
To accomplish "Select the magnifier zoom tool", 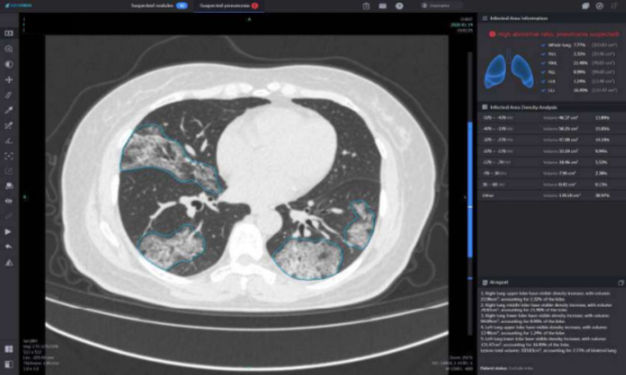I will coord(9,49).
